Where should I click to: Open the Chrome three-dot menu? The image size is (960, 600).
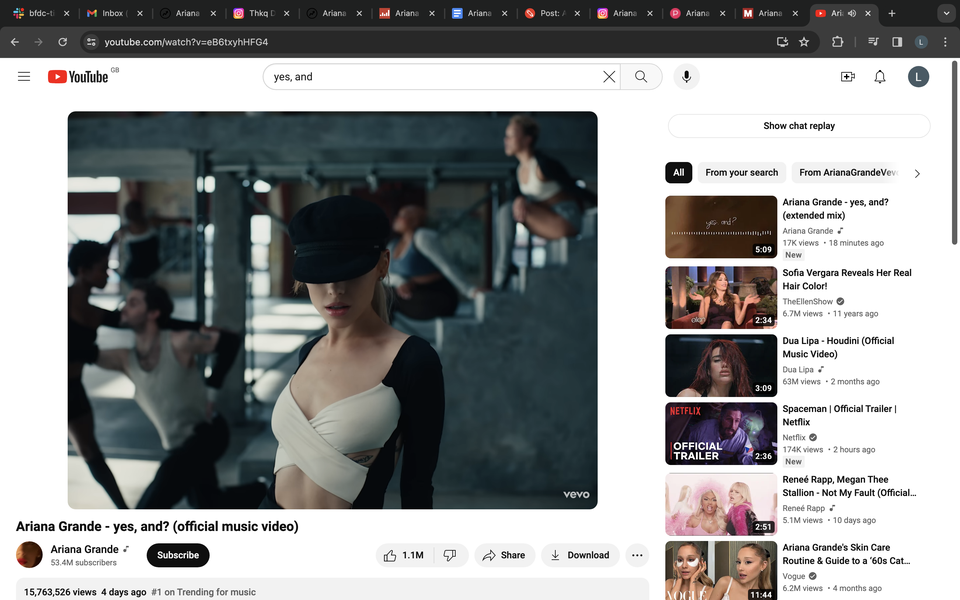click(x=945, y=42)
